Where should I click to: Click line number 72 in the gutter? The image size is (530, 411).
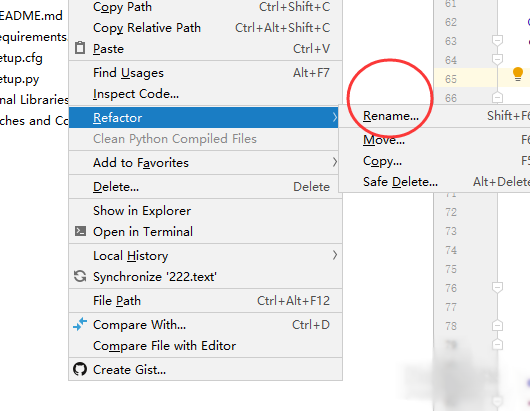pos(451,212)
